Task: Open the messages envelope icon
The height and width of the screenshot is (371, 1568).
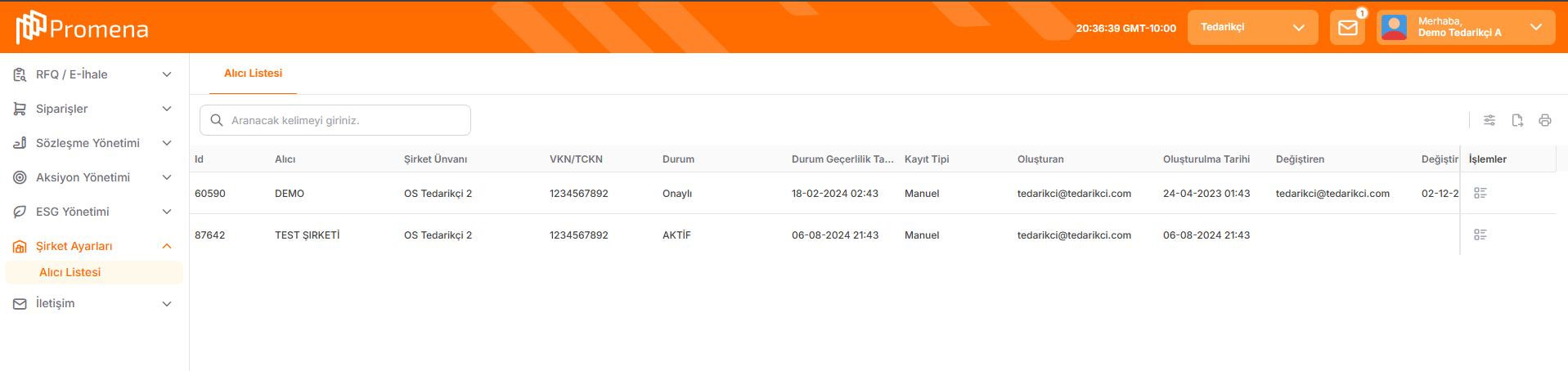Action: click(x=1347, y=28)
